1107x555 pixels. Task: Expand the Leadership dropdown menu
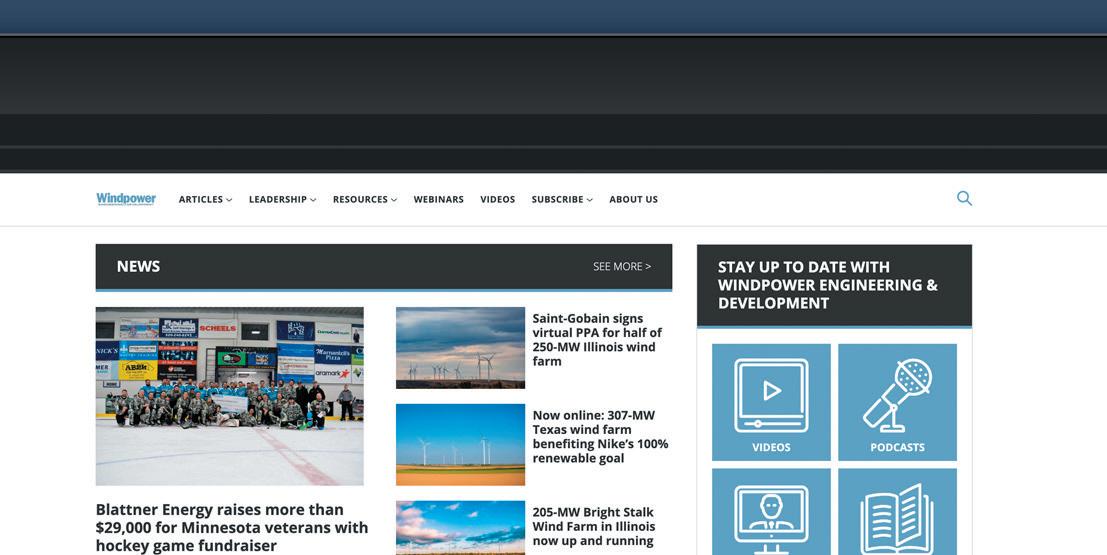click(282, 199)
